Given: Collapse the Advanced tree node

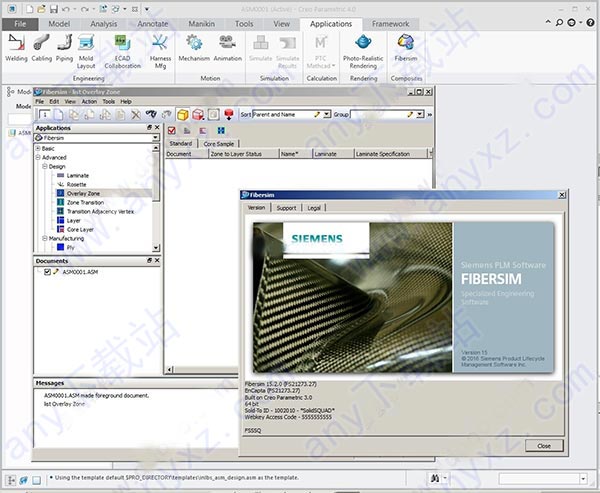Looking at the screenshot, I should coord(38,157).
